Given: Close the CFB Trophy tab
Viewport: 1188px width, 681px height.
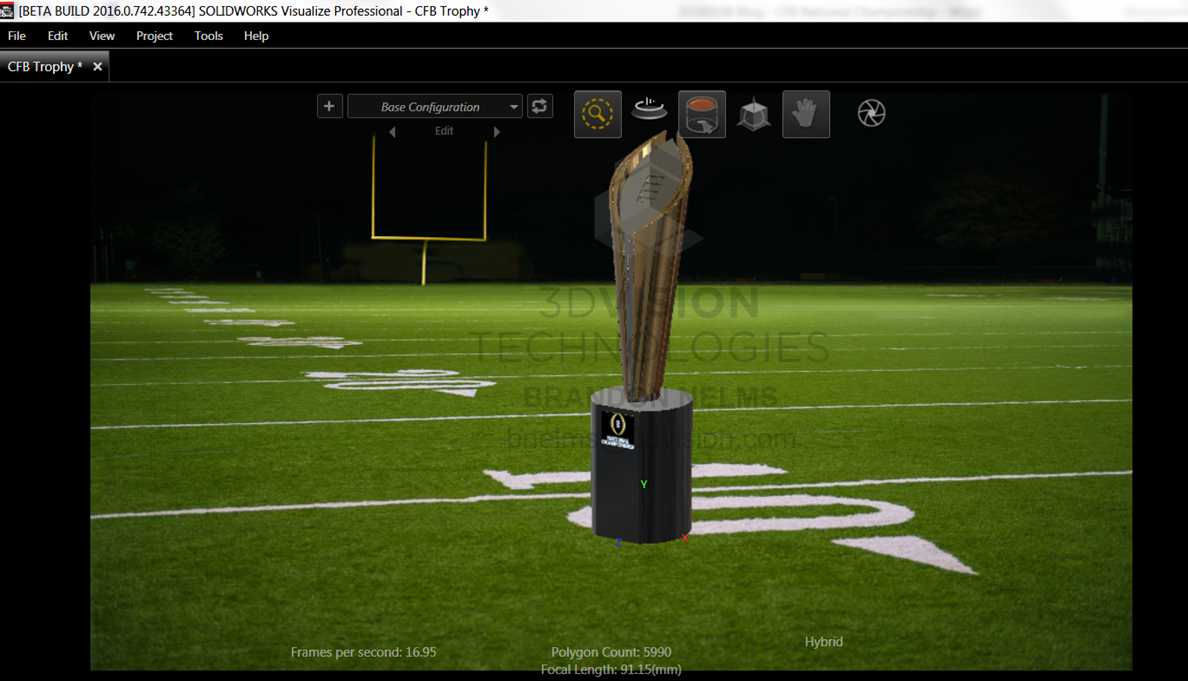Looking at the screenshot, I should pos(98,67).
